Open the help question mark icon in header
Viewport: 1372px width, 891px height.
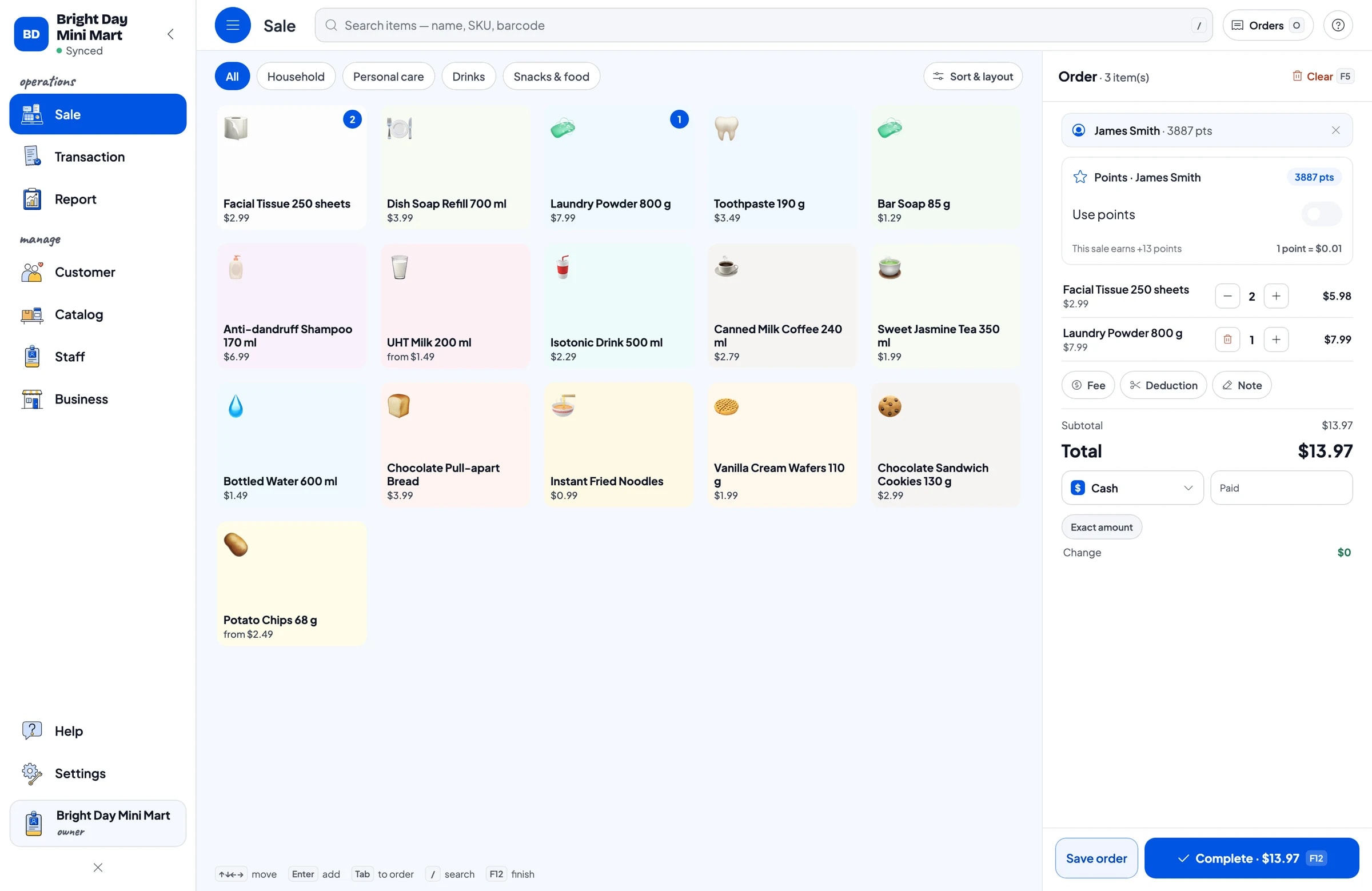(1337, 25)
